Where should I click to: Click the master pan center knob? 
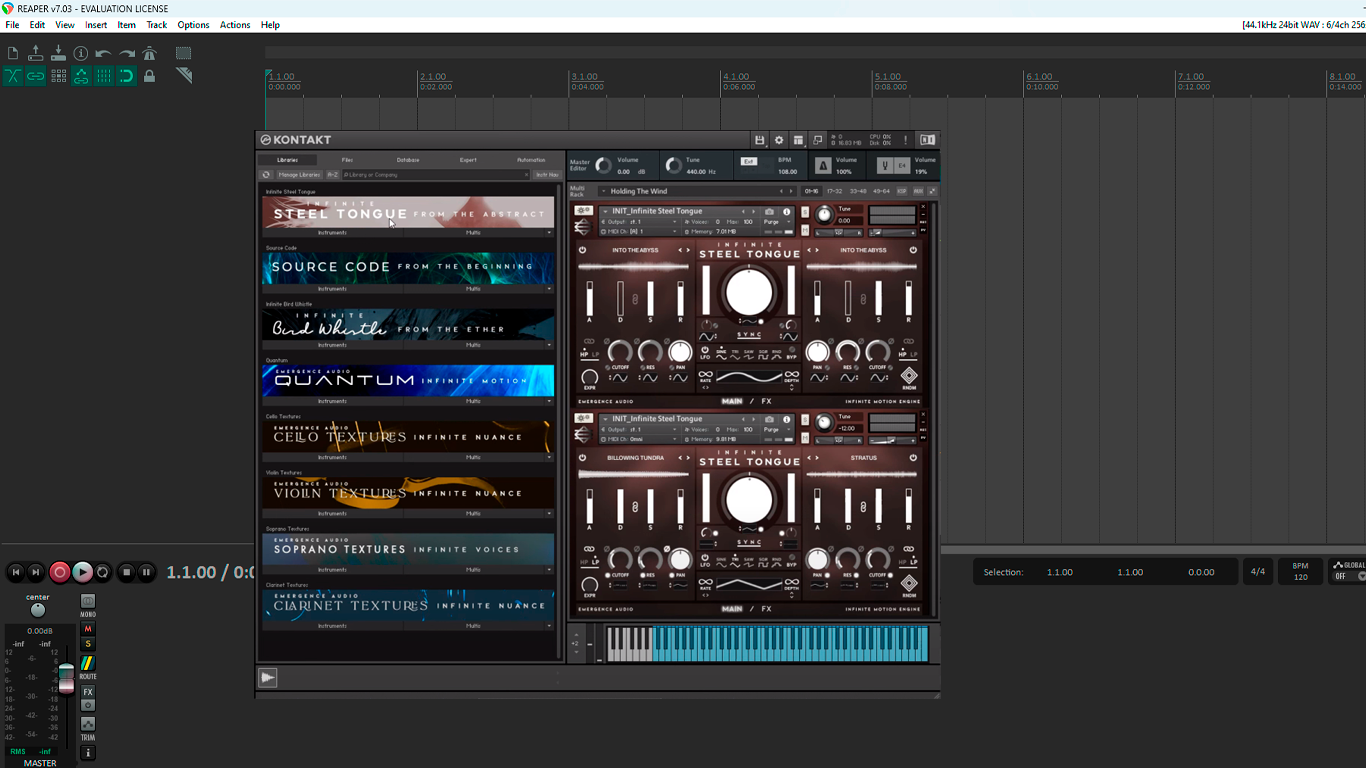[38, 610]
